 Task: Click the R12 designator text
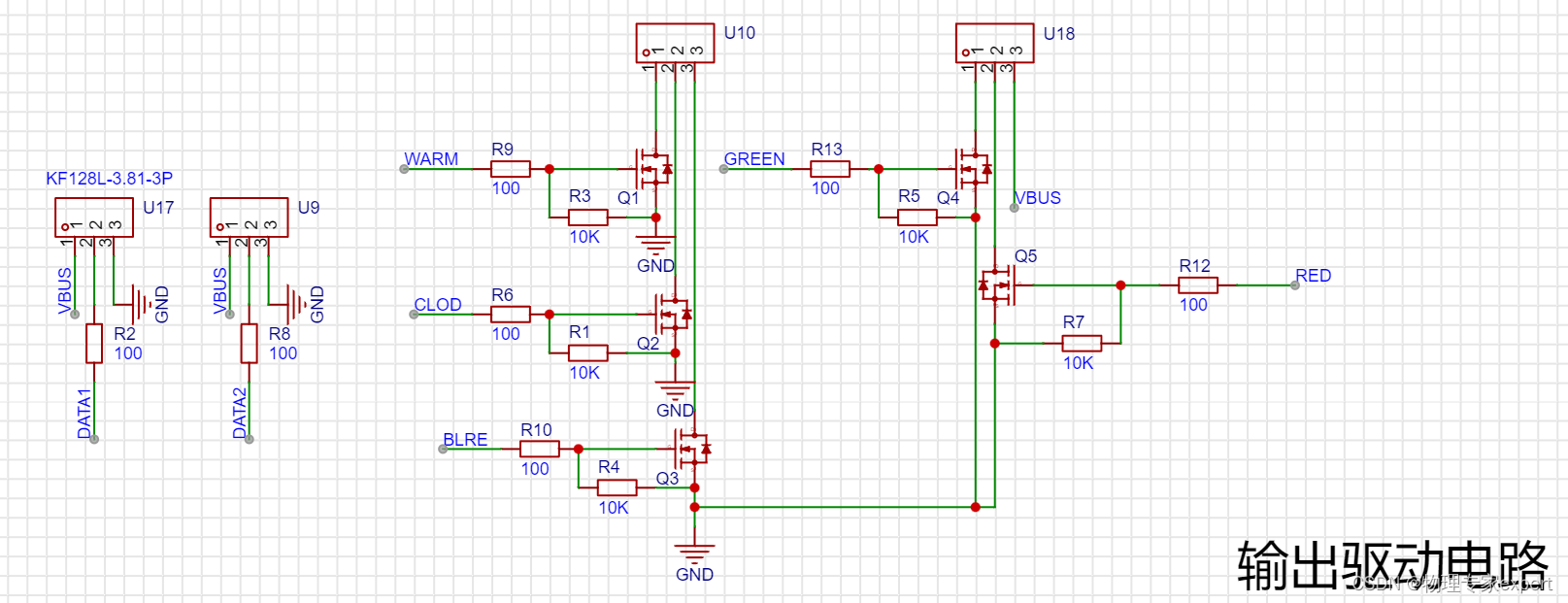click(1195, 266)
